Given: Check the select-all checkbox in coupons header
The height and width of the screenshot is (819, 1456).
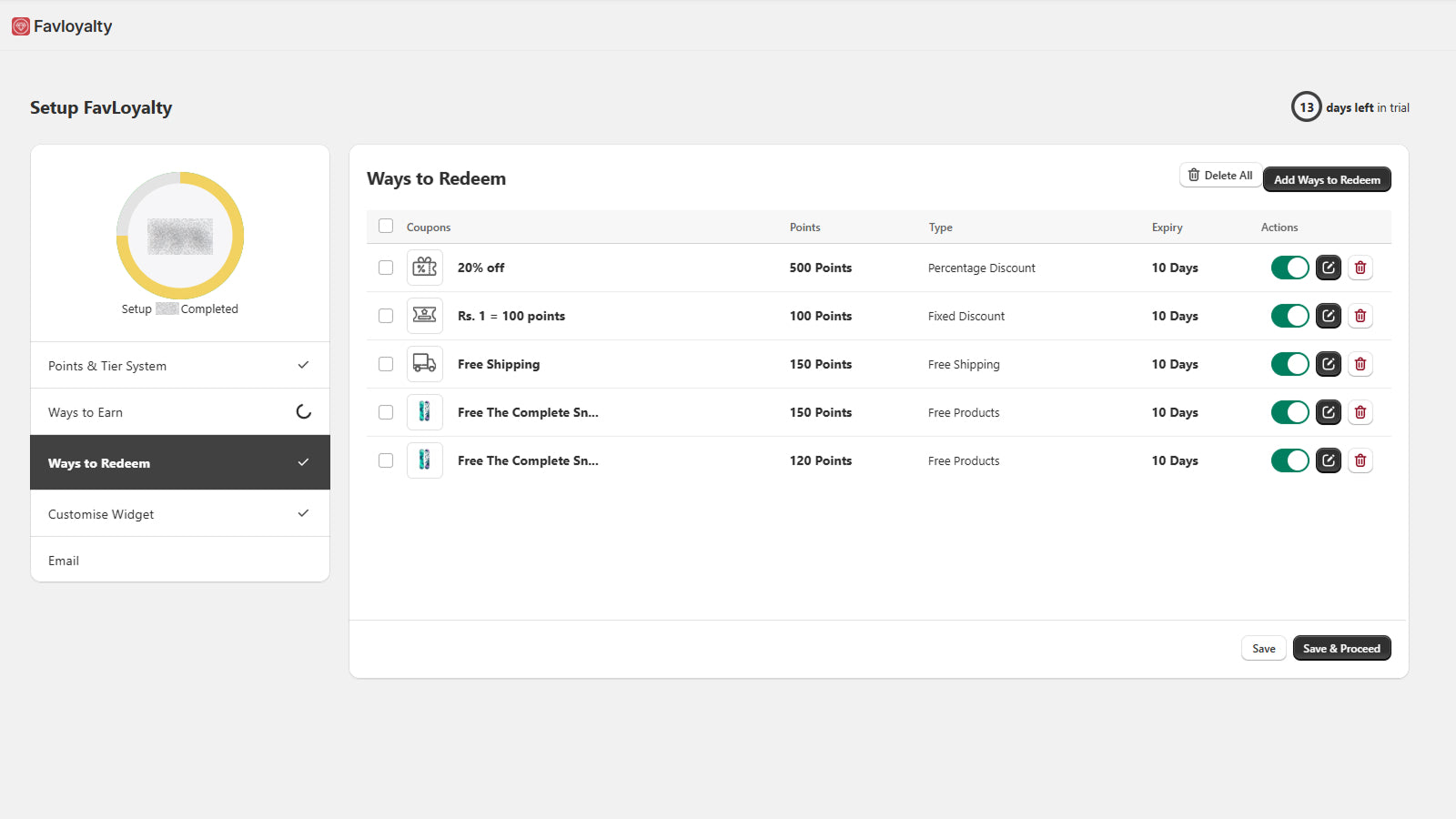Looking at the screenshot, I should tap(386, 226).
